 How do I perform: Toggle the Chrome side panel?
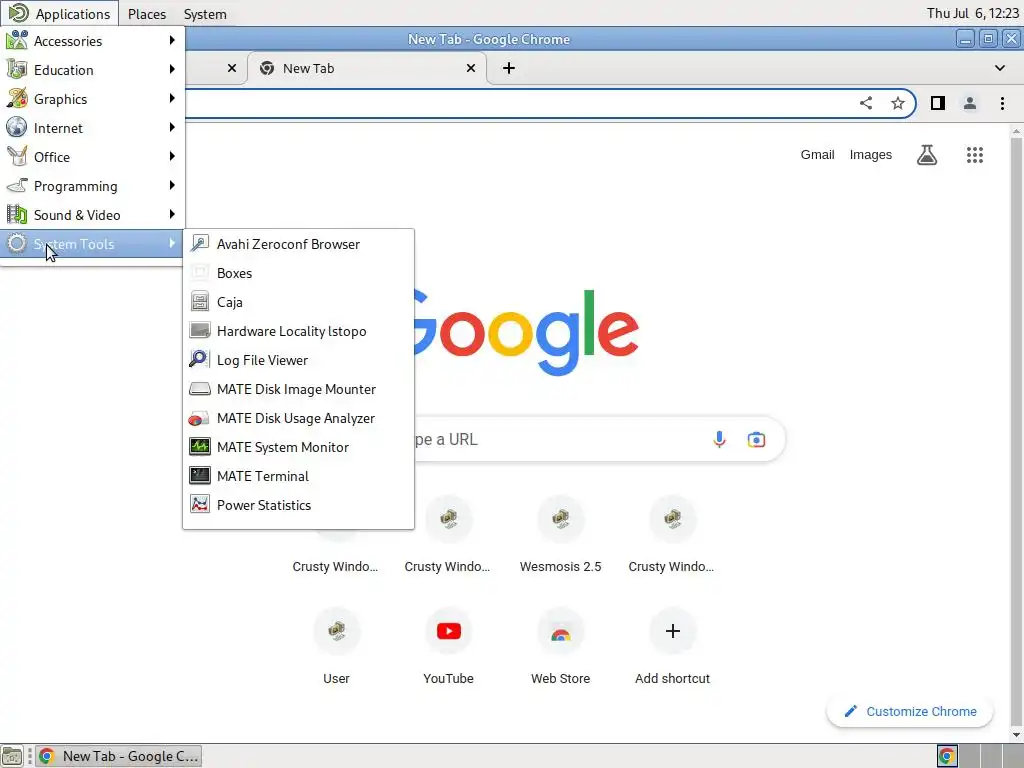pos(938,103)
